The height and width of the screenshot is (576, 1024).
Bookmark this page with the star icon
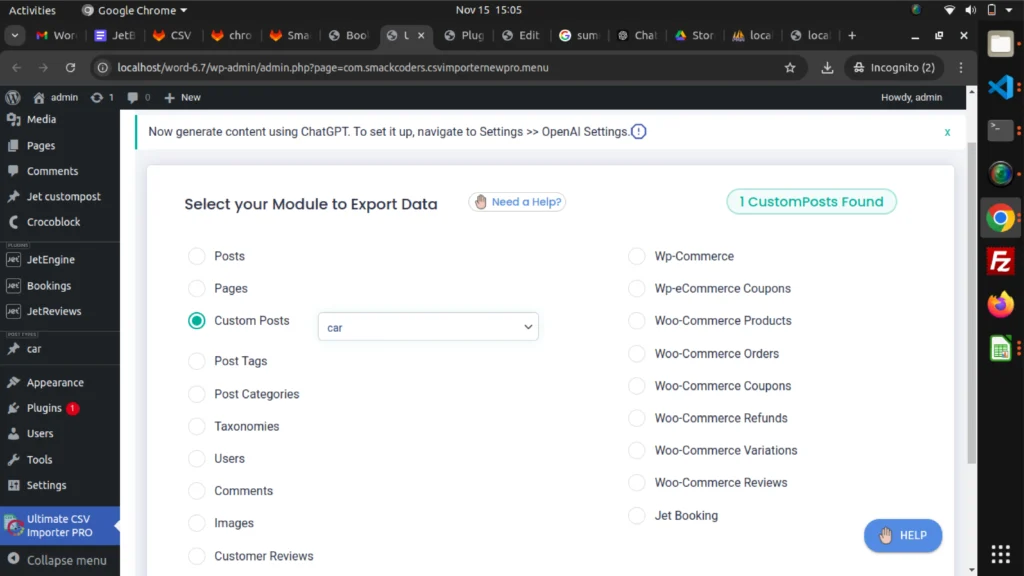click(x=790, y=68)
